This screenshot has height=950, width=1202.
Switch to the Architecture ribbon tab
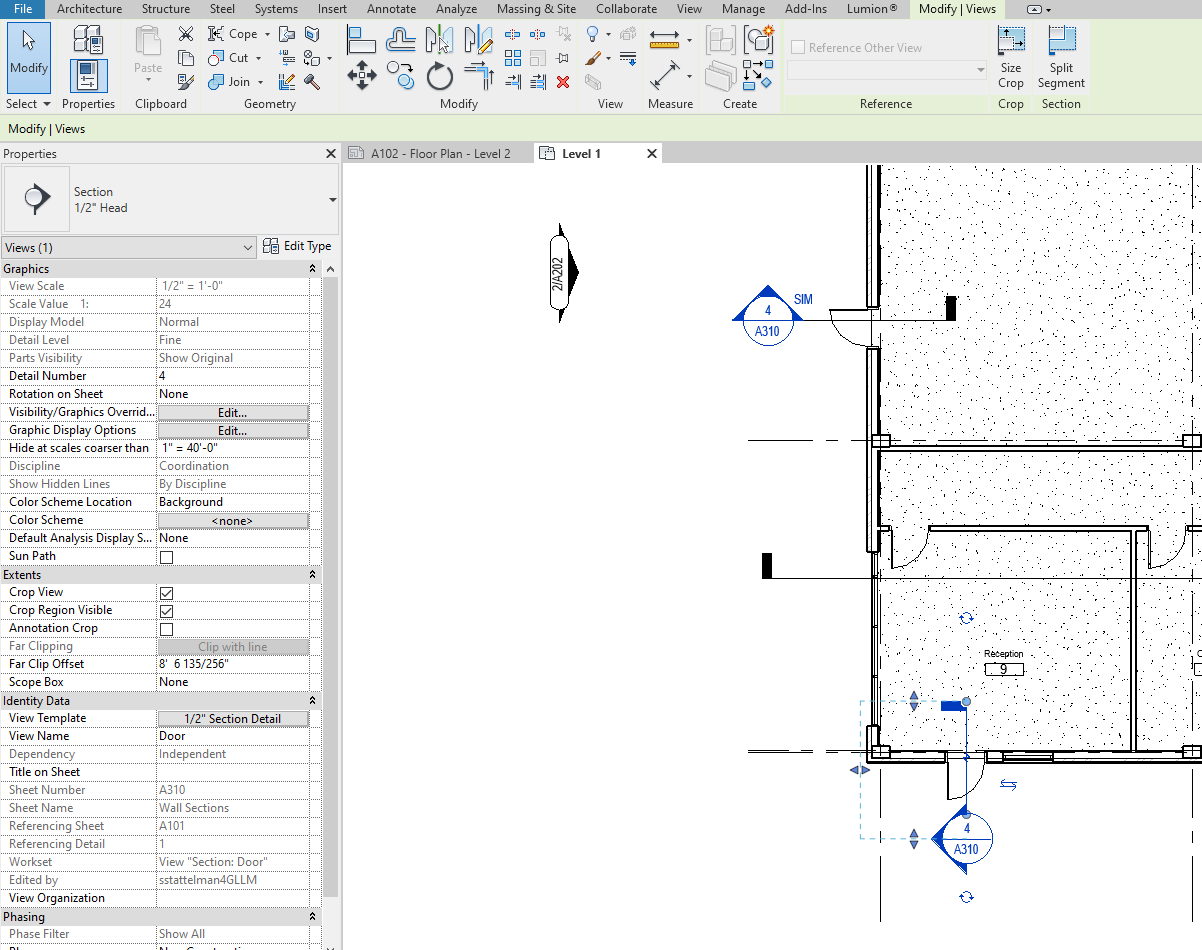[x=89, y=9]
